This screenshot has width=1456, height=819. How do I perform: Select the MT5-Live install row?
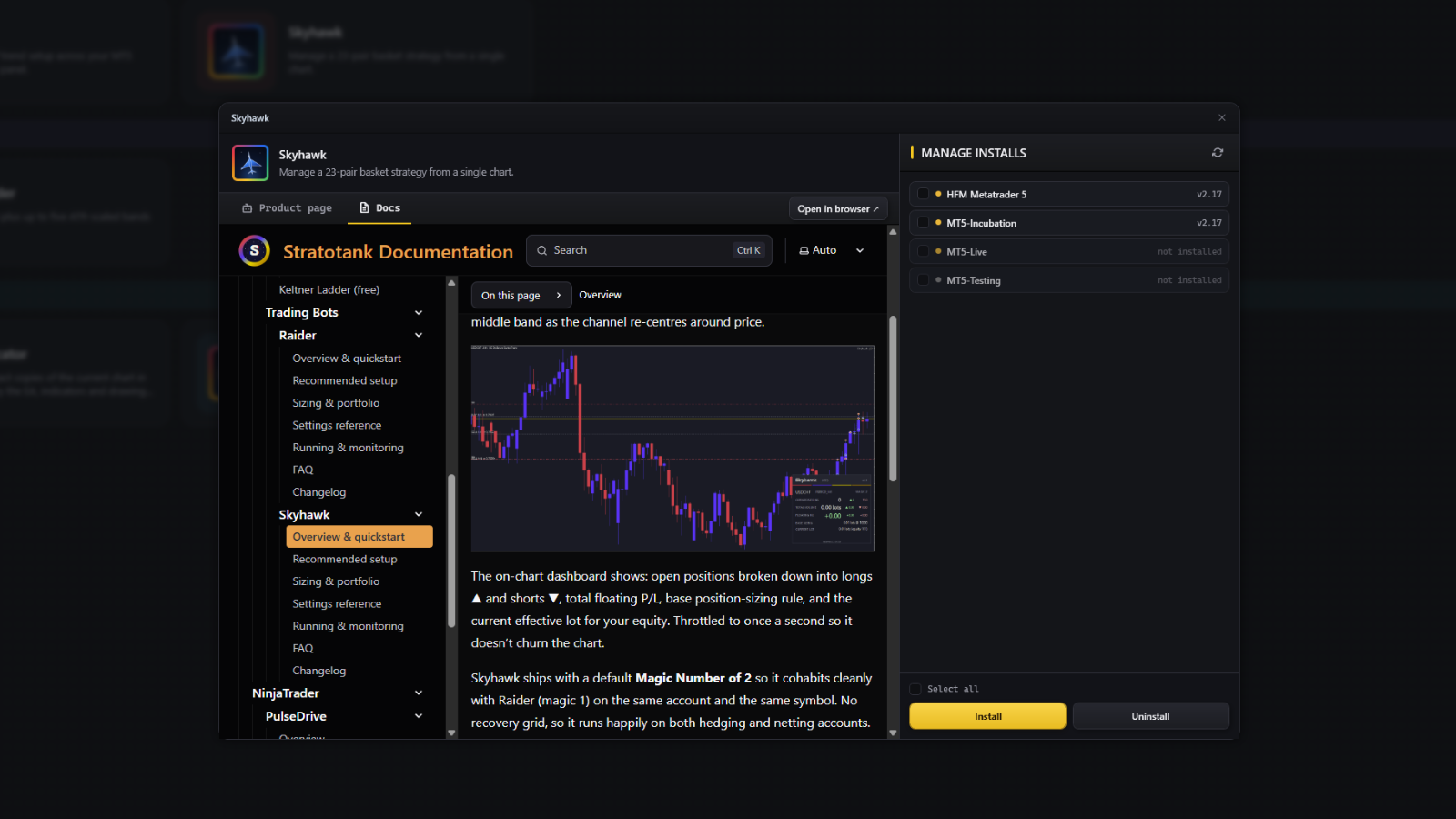coord(1069,251)
